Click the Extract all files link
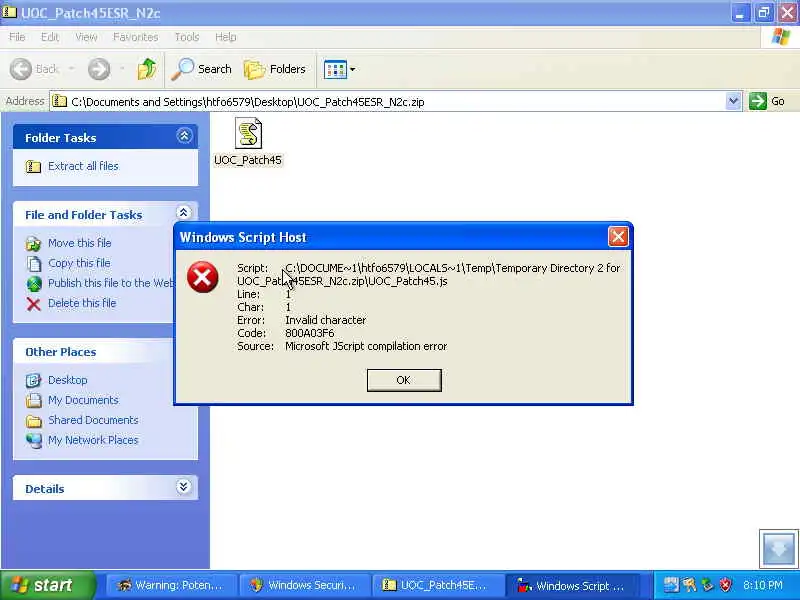800x600 pixels. pyautogui.click(x=83, y=166)
